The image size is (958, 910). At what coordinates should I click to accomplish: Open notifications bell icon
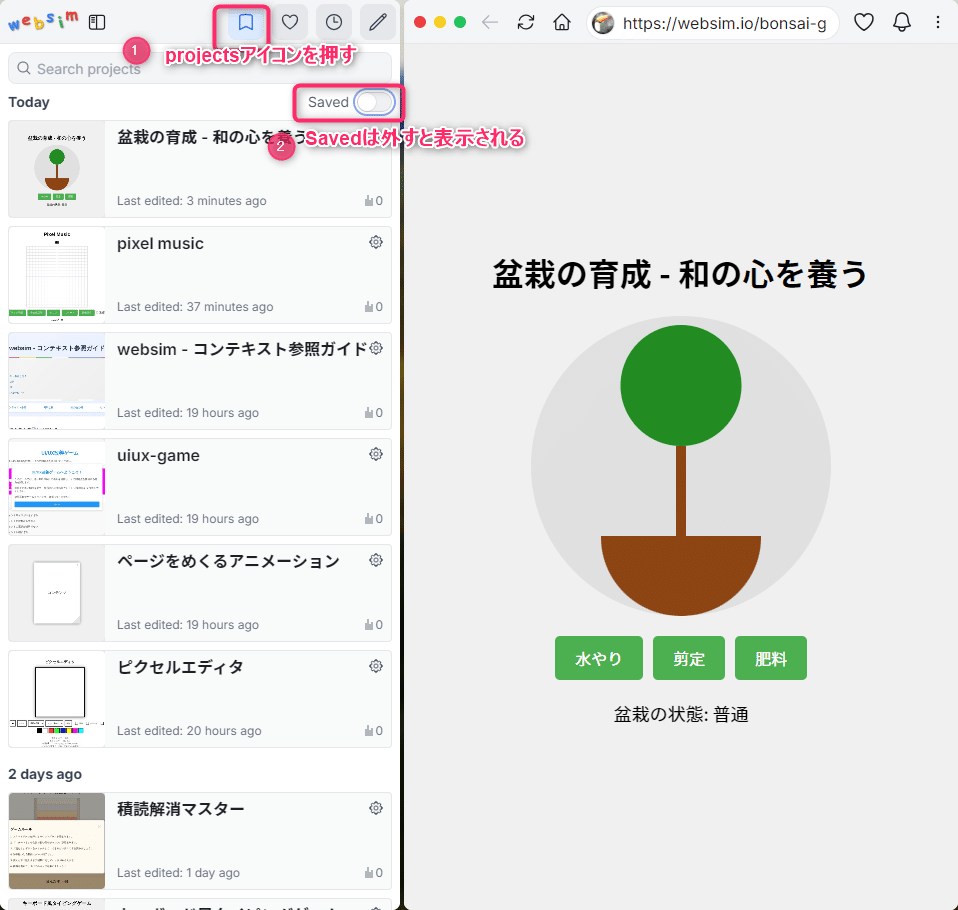pyautogui.click(x=902, y=23)
